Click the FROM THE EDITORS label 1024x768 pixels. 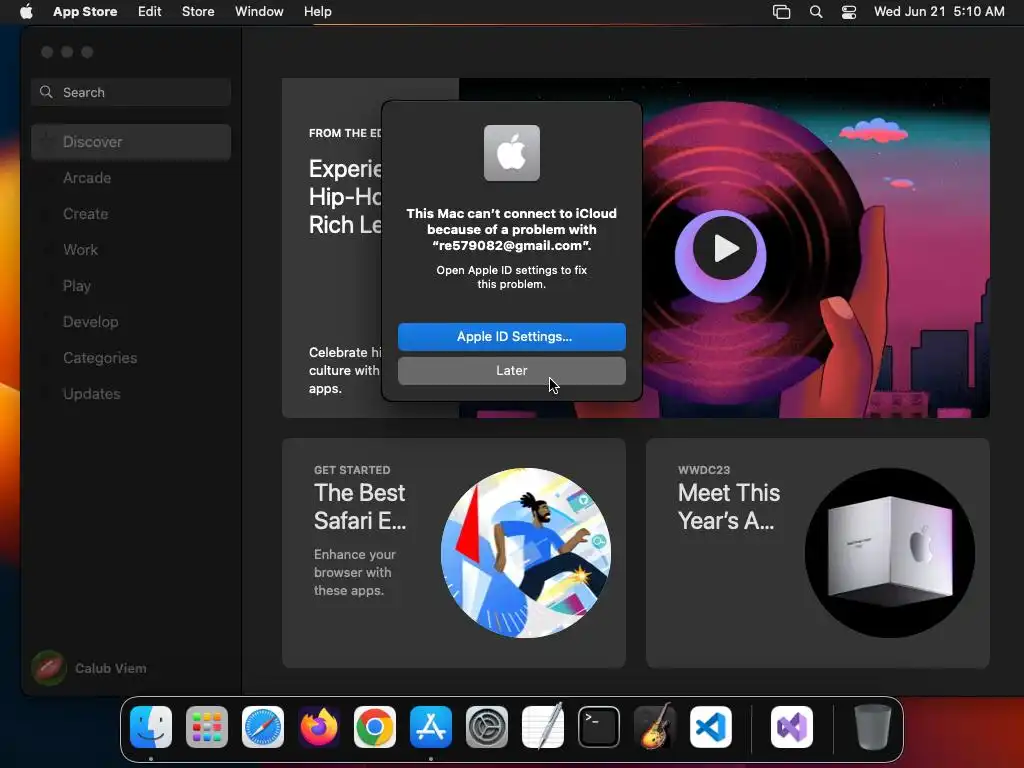(x=345, y=133)
